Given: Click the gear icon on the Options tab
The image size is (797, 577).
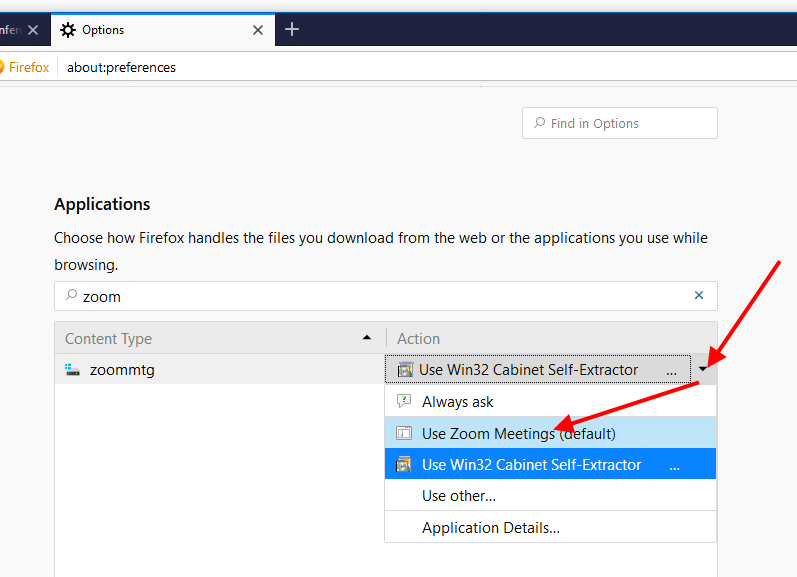Looking at the screenshot, I should tap(68, 30).
